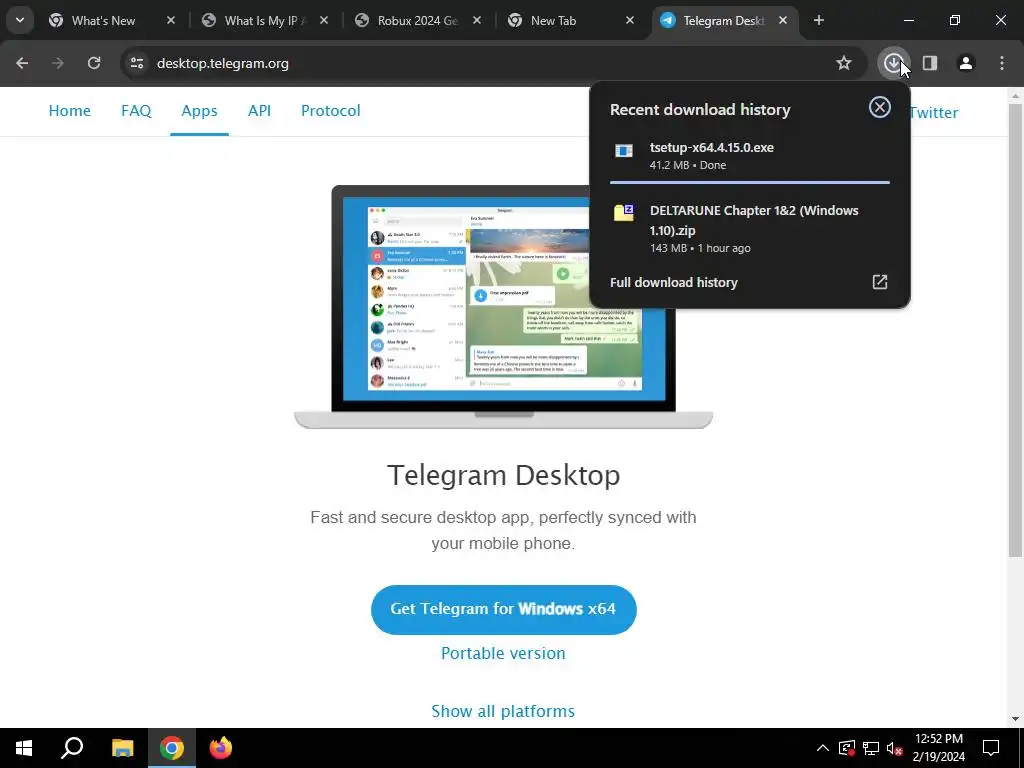
Task: Close the What Is My IP tab
Action: point(324,20)
